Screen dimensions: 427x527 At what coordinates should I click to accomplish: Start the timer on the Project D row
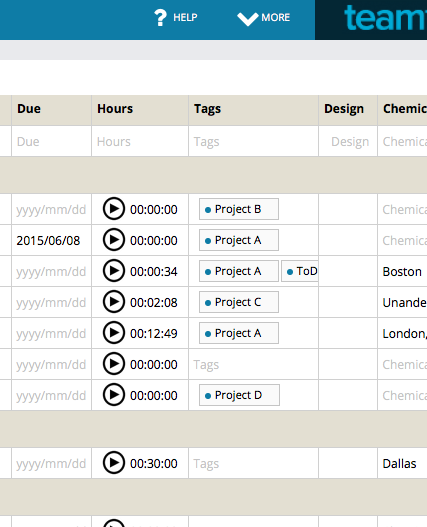click(x=114, y=395)
